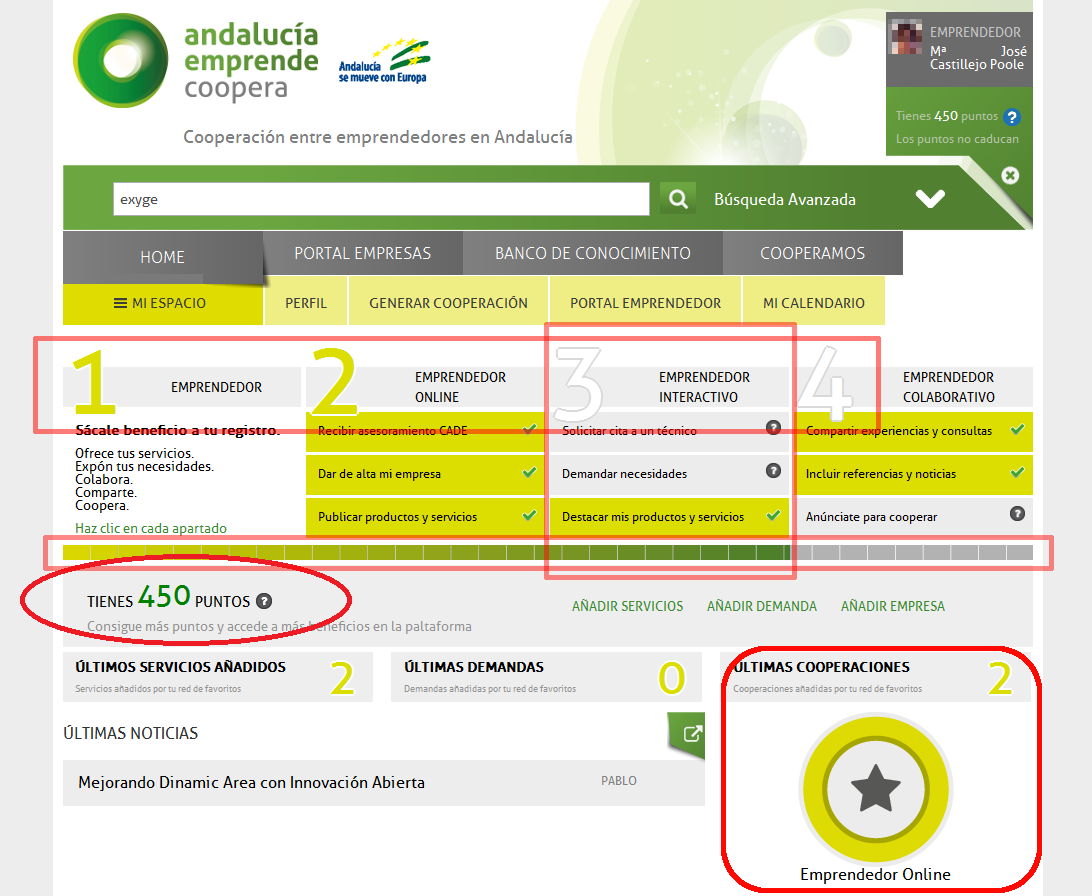Click the user name Castillejo Poole

[976, 64]
